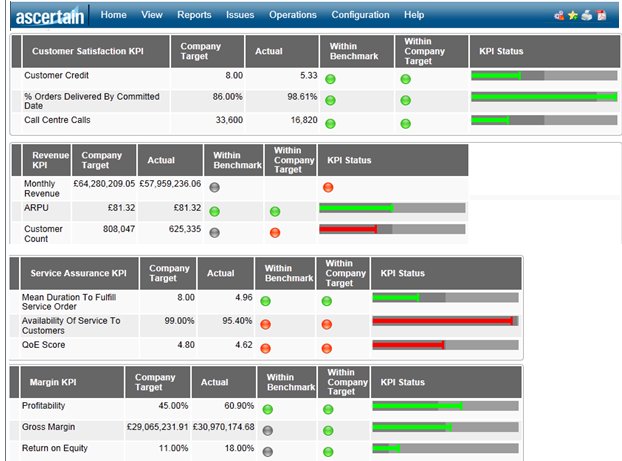Image resolution: width=622 pixels, height=461 pixels.
Task: Open the user permissions lock icon
Action: pyautogui.click(x=559, y=15)
